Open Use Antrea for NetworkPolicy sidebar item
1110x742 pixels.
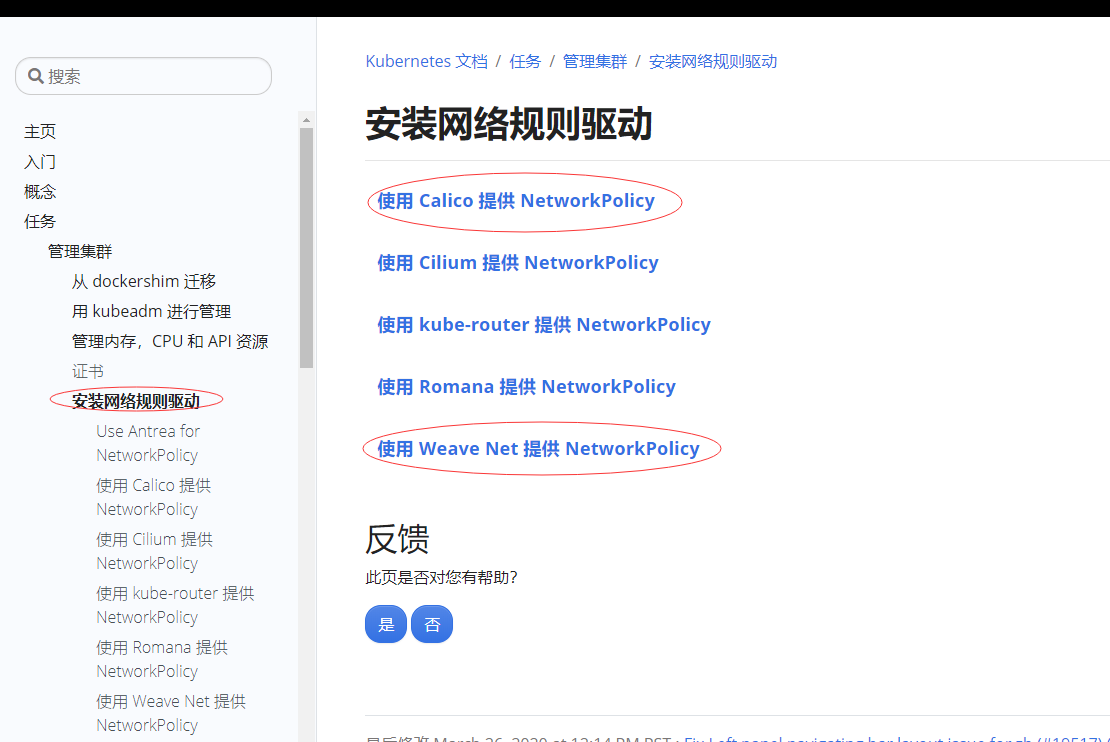click(x=148, y=443)
